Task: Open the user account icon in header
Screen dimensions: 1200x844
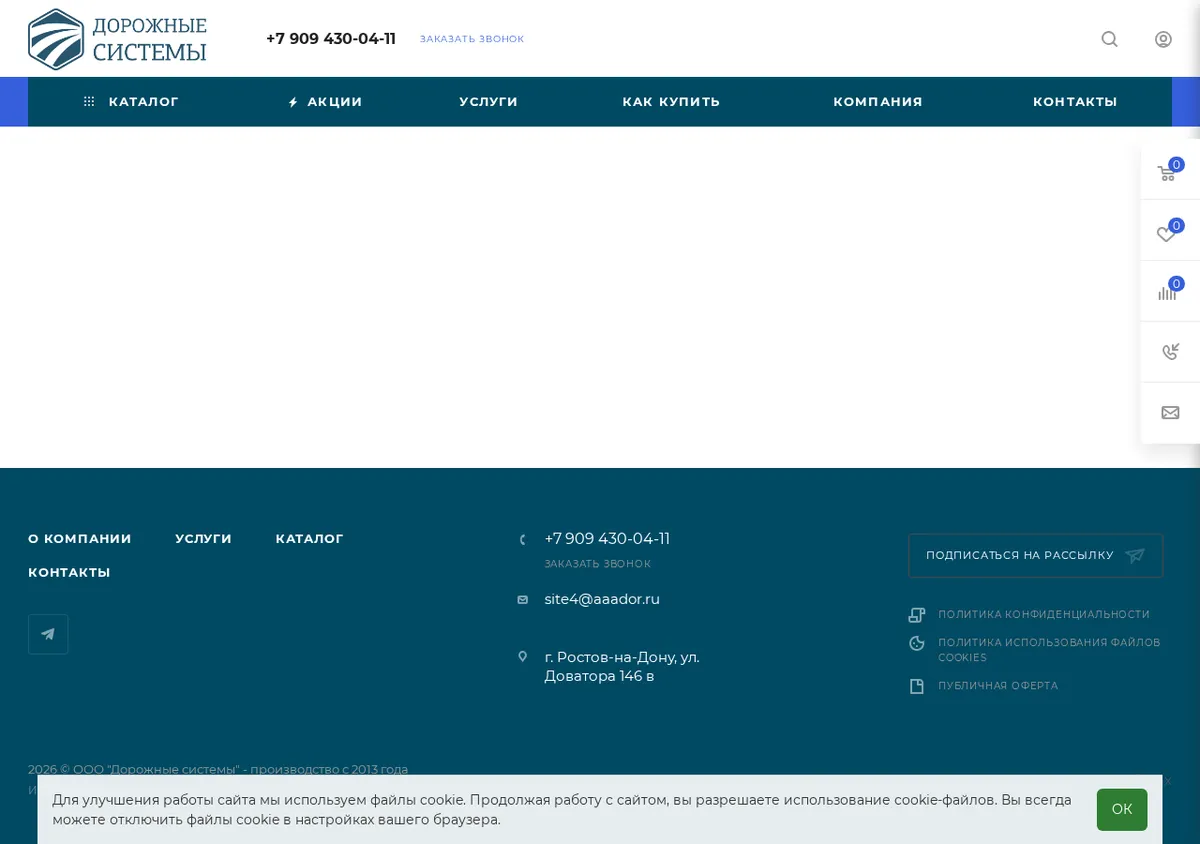Action: 1163,39
